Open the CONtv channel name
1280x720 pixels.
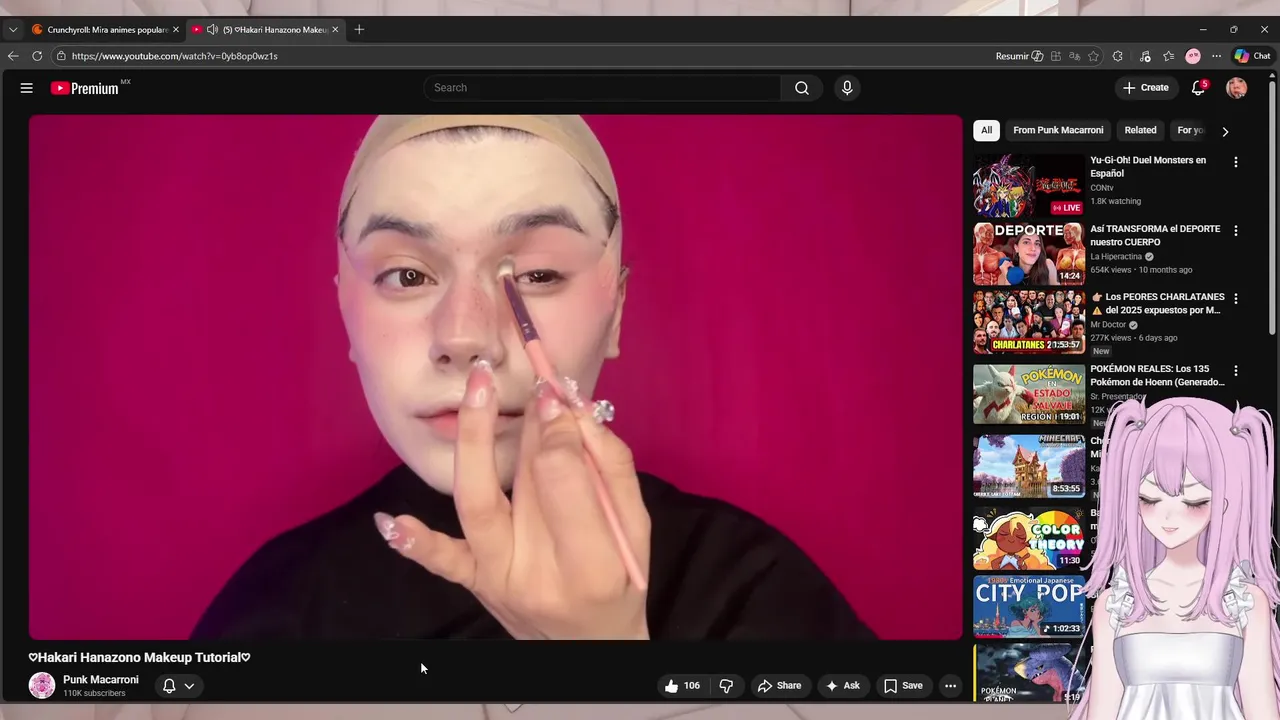click(x=1102, y=188)
